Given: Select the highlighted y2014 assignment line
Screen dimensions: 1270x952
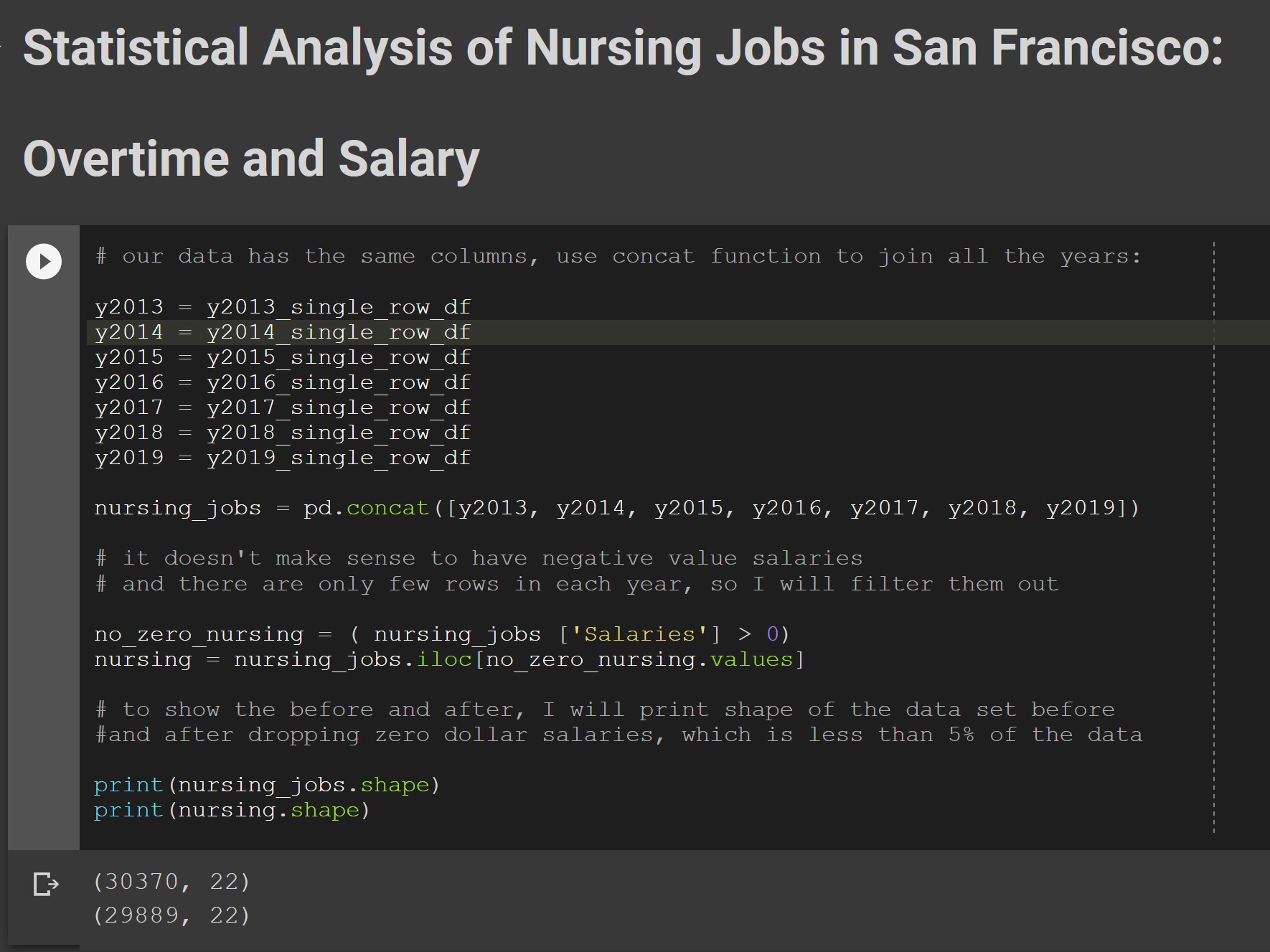Looking at the screenshot, I should pyautogui.click(x=282, y=332).
